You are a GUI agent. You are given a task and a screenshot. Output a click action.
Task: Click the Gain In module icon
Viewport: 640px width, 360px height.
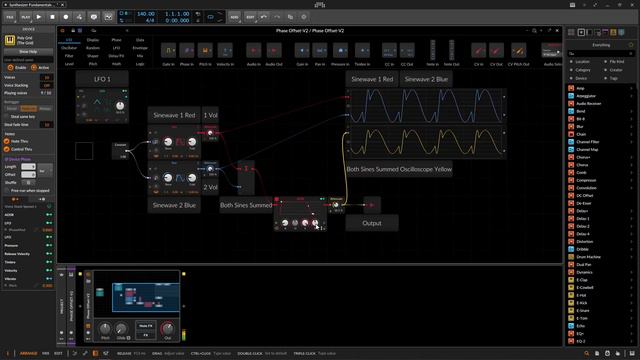pyautogui.click(x=302, y=51)
